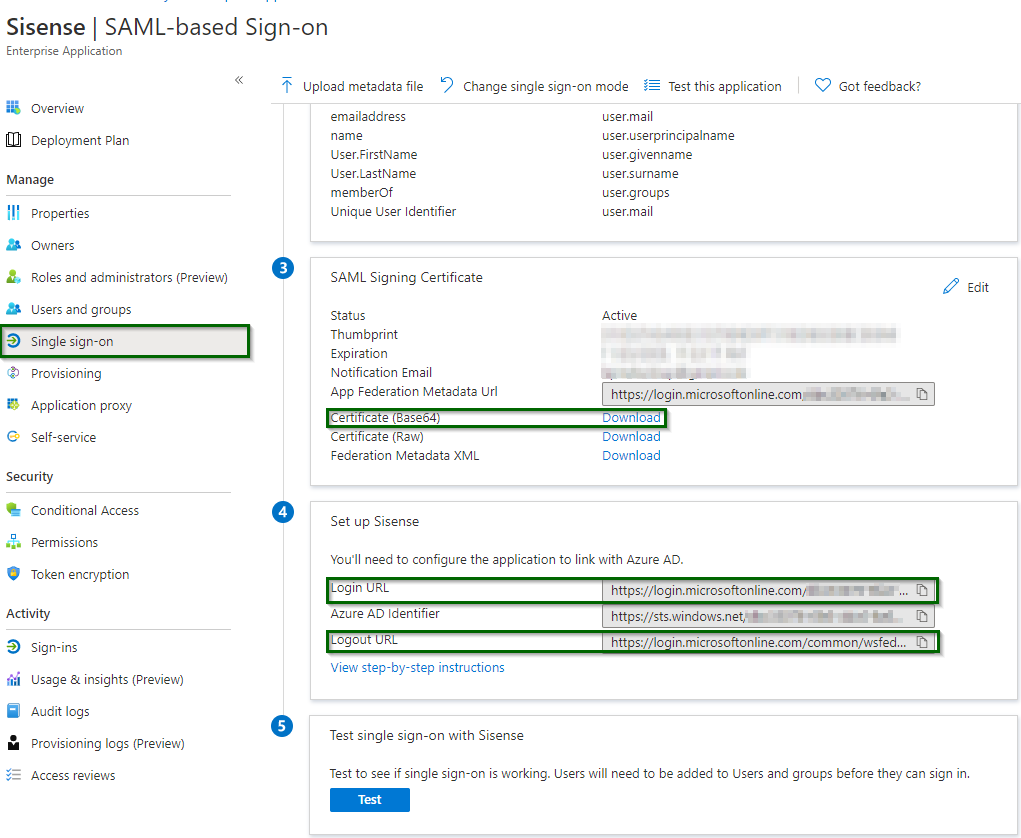The height and width of the screenshot is (838, 1021).
Task: Click the 'emailaddress' claim name
Action: click(368, 117)
